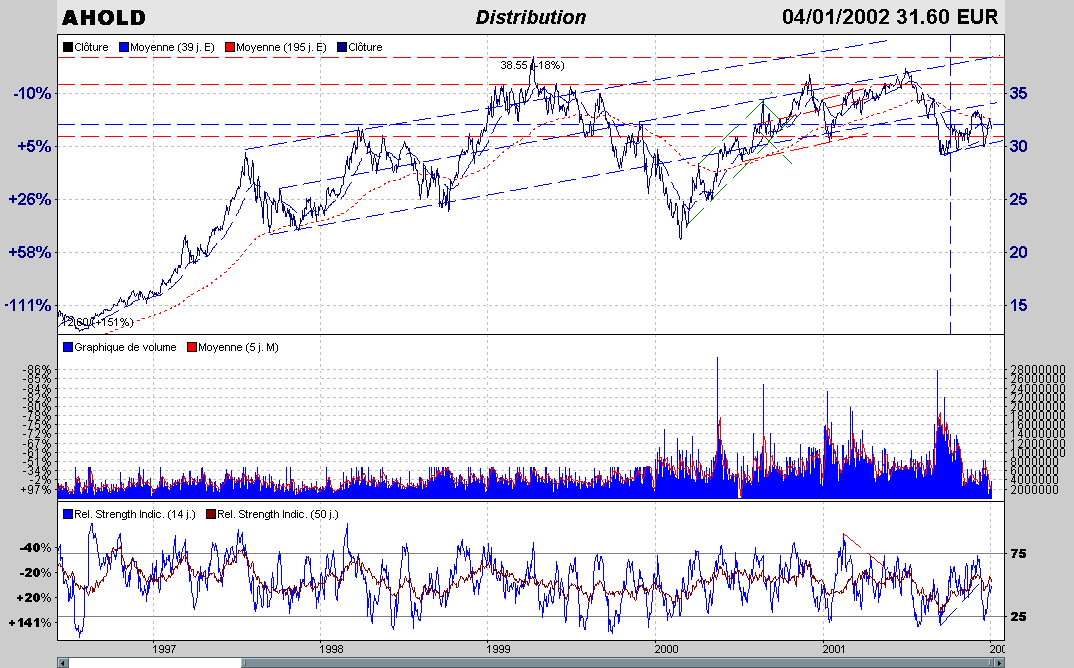Image resolution: width=1074 pixels, height=668 pixels.
Task: Click the red Moyenne (195 j. E) swatch
Action: [230, 47]
